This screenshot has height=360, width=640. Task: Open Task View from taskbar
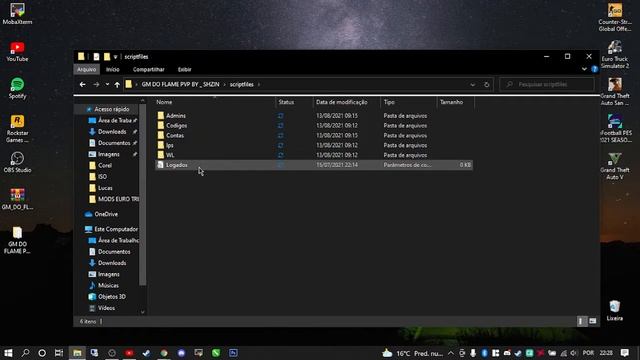click(59, 353)
